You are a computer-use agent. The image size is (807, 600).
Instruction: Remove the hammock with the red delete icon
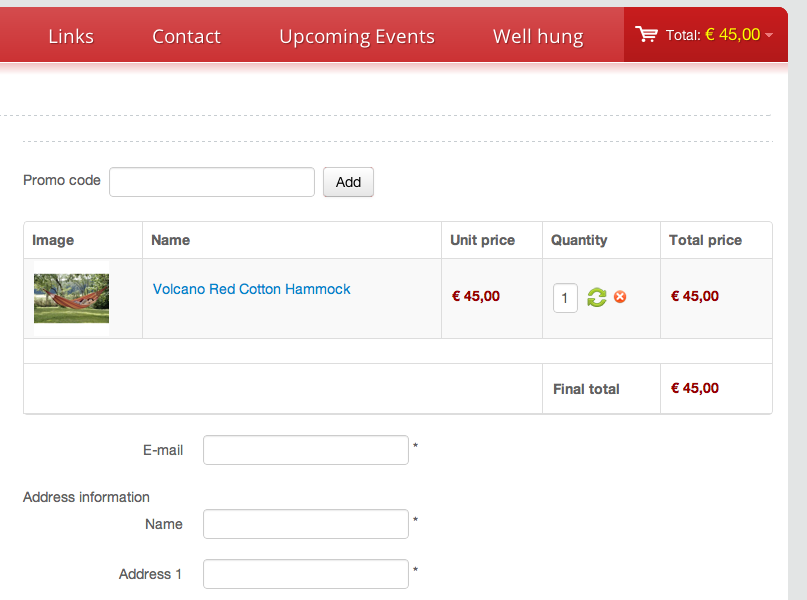click(x=620, y=297)
